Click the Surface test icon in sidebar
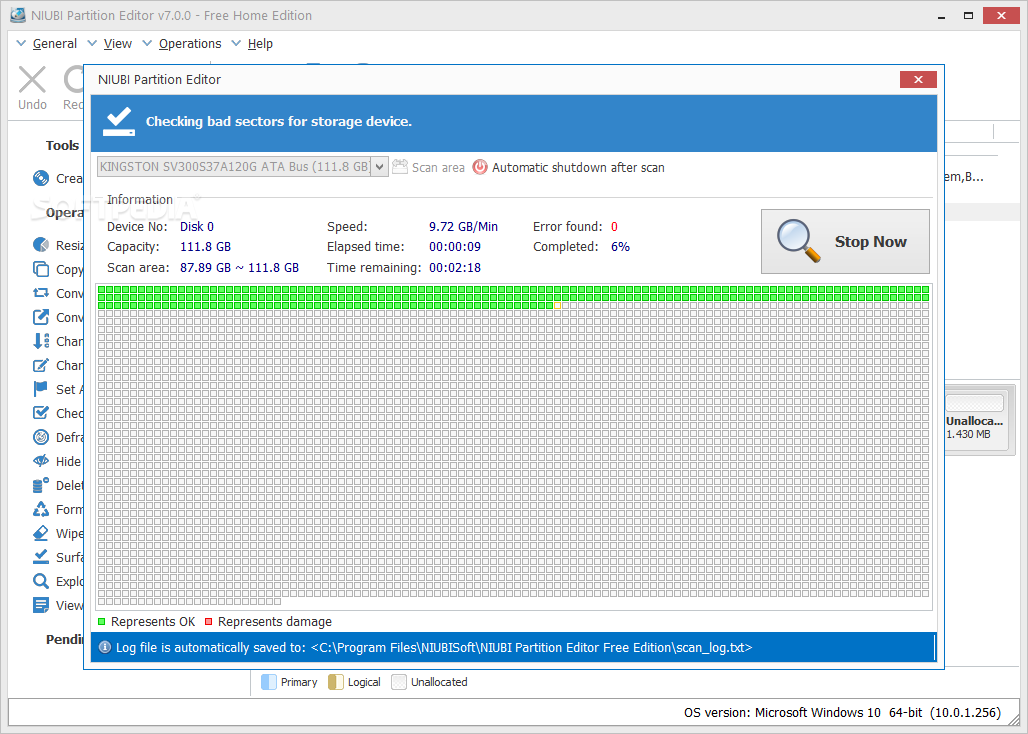This screenshot has height=734, width=1028. 41,557
